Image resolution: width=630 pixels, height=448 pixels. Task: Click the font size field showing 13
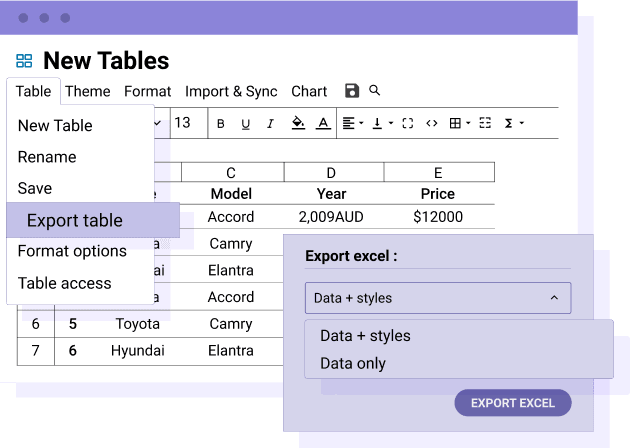(x=185, y=123)
